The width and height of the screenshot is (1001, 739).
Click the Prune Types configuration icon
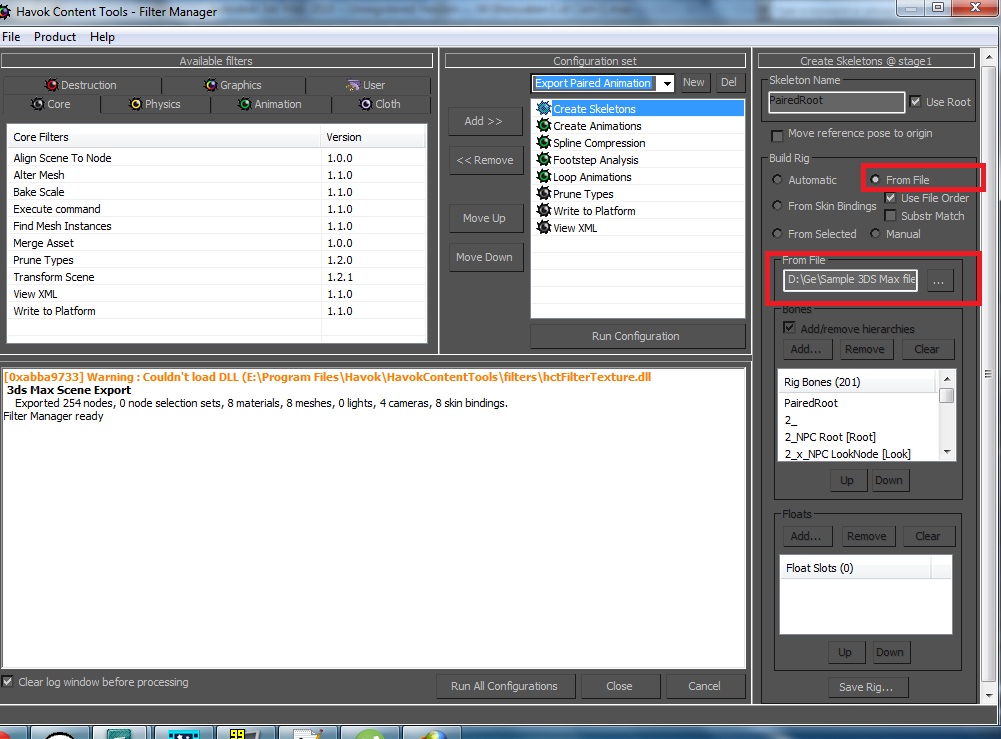[x=544, y=193]
